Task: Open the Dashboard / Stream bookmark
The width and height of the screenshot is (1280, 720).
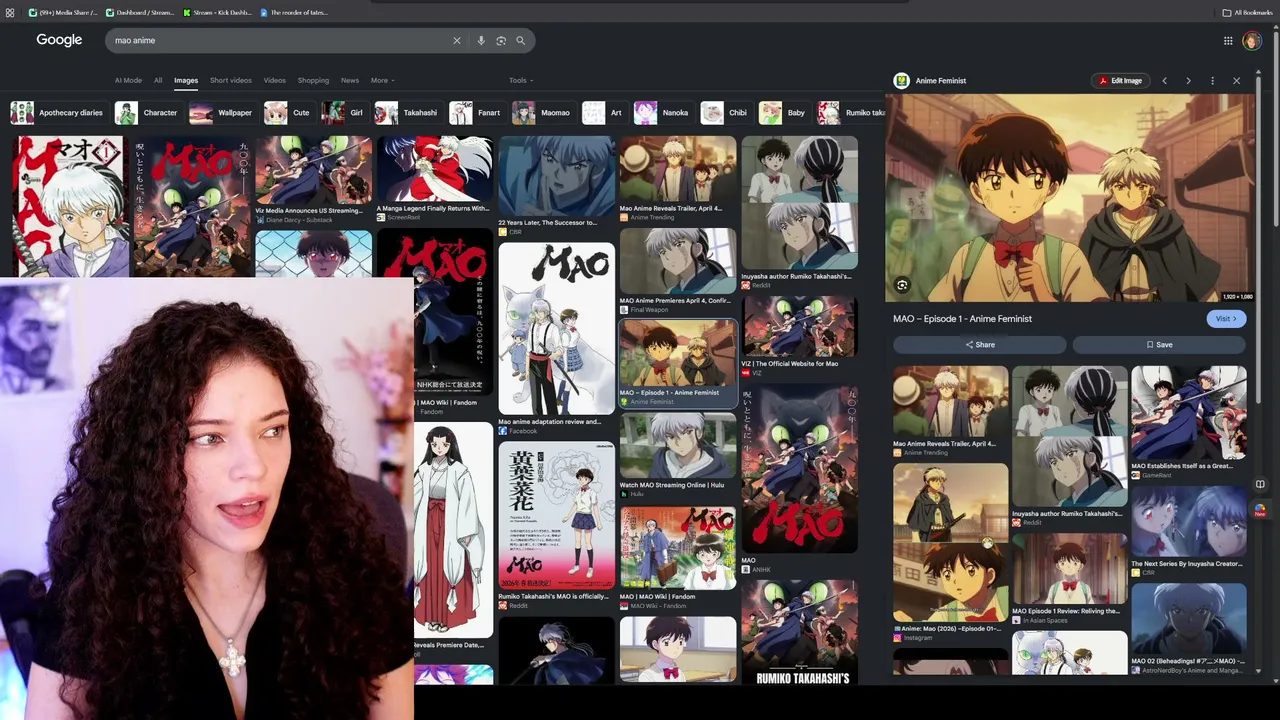Action: click(x=139, y=13)
